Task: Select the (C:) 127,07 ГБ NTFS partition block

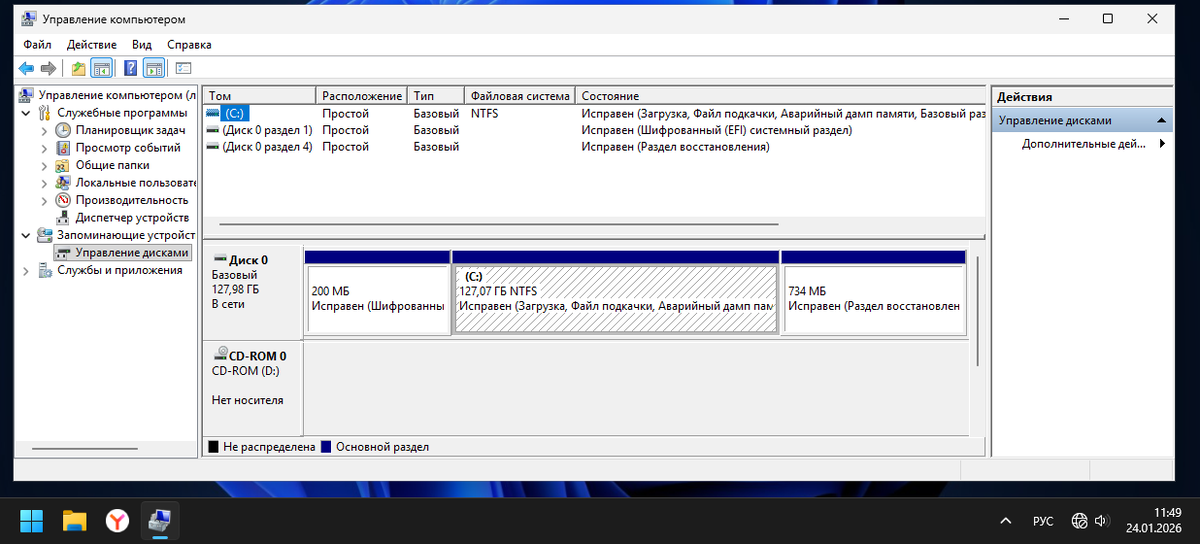Action: coord(615,292)
